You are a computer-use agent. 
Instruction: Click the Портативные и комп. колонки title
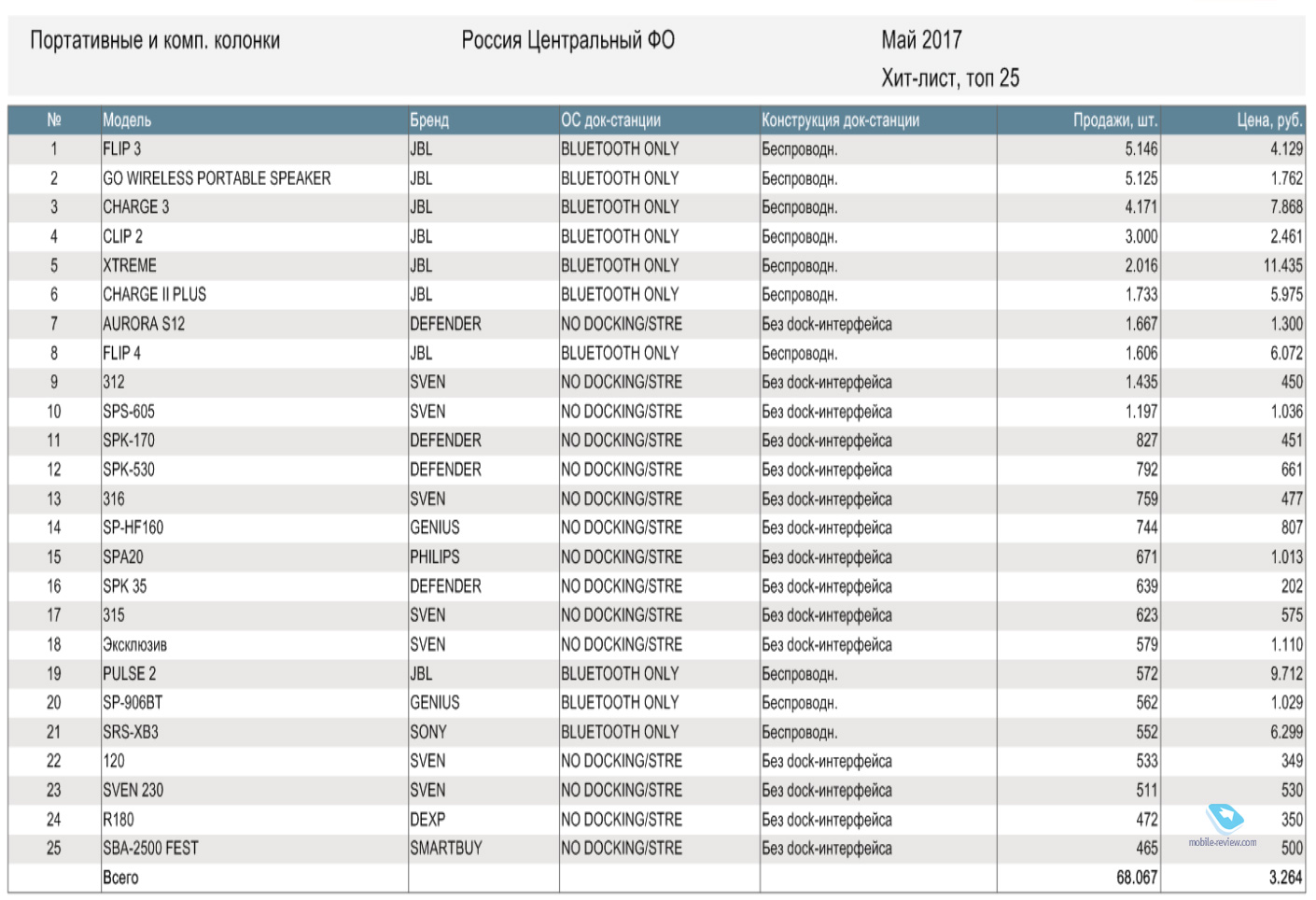click(155, 40)
